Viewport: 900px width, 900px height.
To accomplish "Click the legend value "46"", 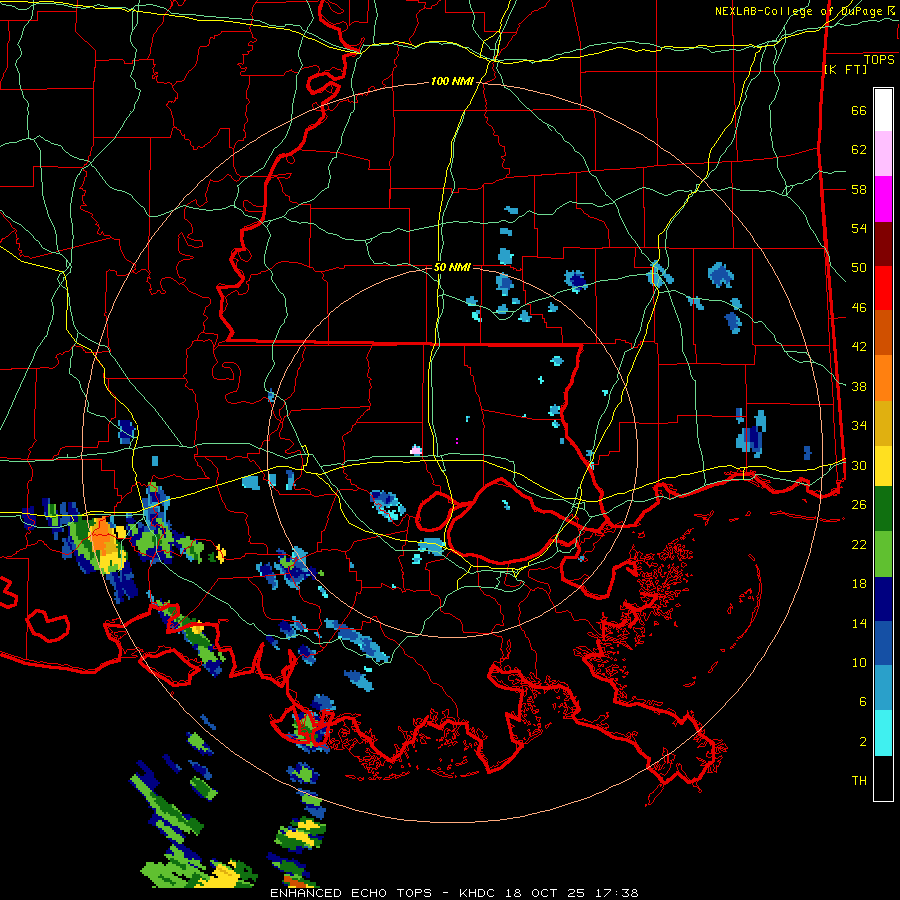I will pos(859,308).
